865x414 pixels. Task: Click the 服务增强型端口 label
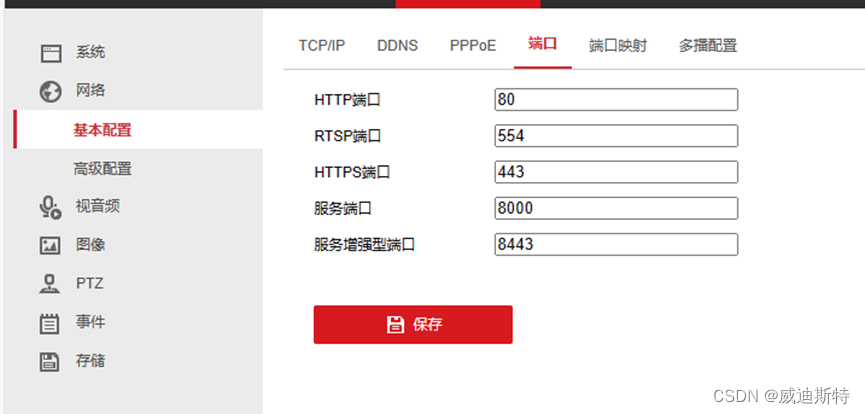(x=364, y=245)
